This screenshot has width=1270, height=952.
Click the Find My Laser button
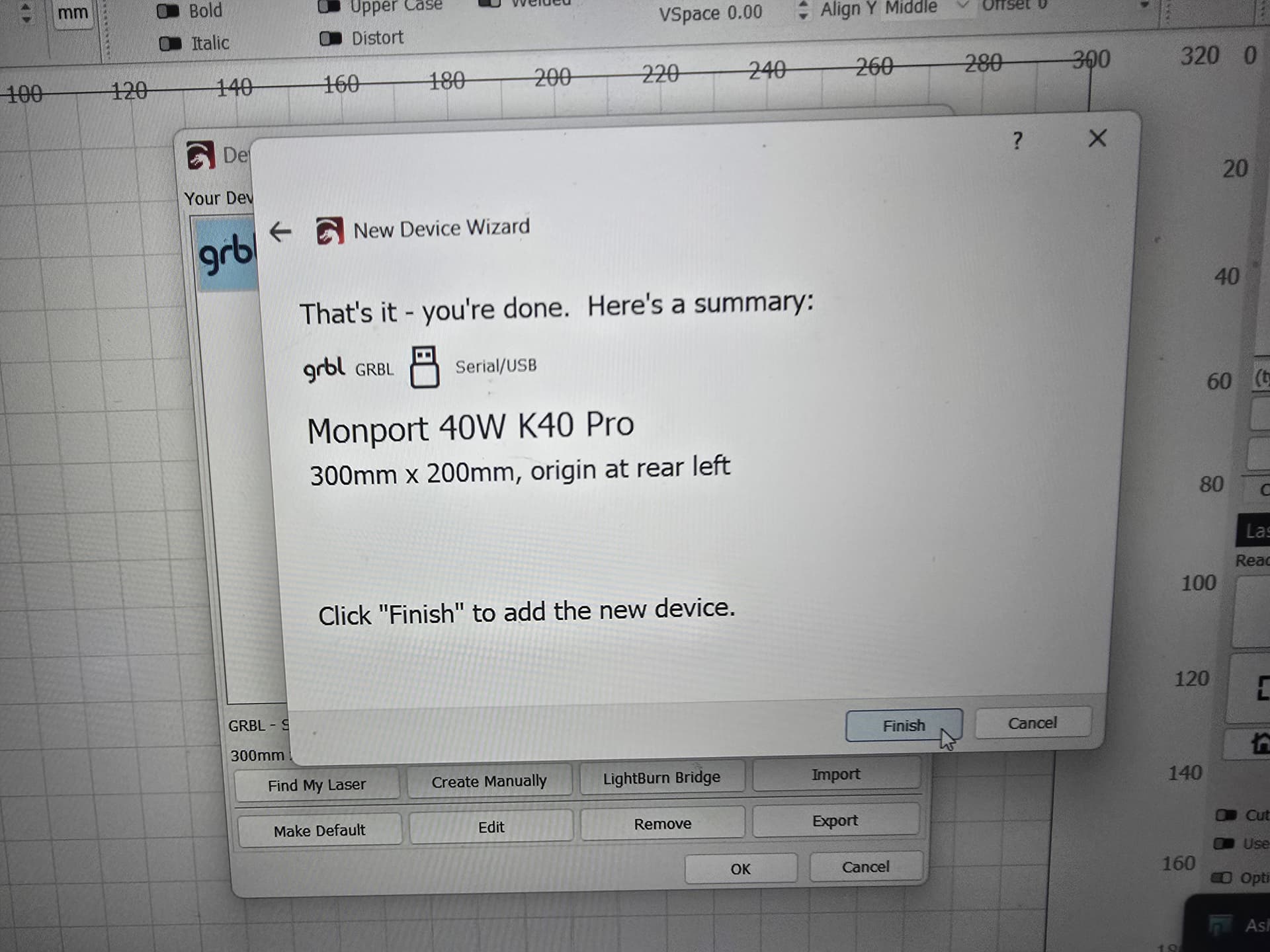click(x=317, y=785)
